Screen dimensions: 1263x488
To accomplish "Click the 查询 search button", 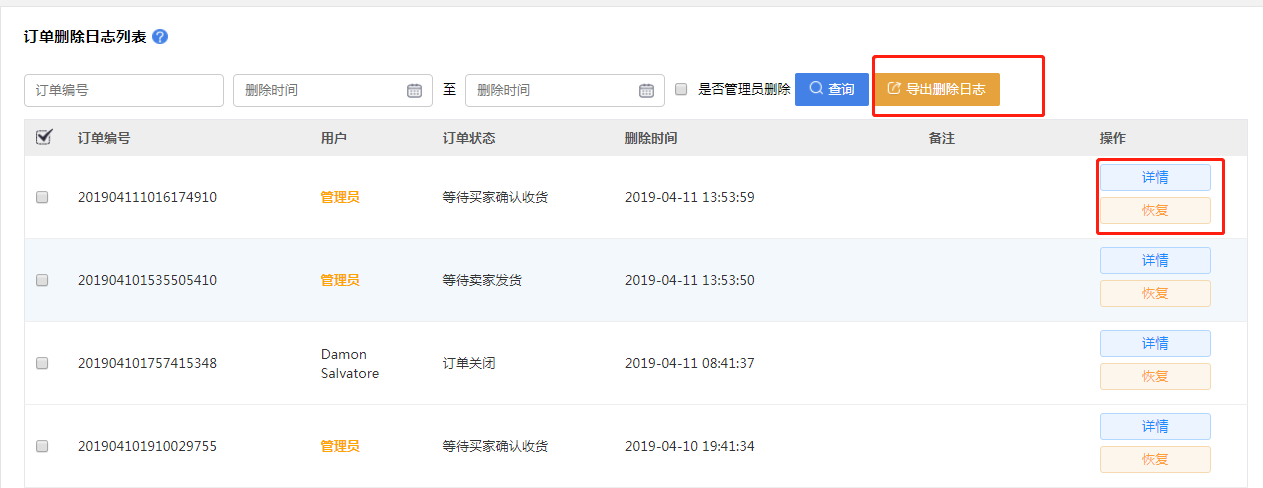I will click(832, 89).
